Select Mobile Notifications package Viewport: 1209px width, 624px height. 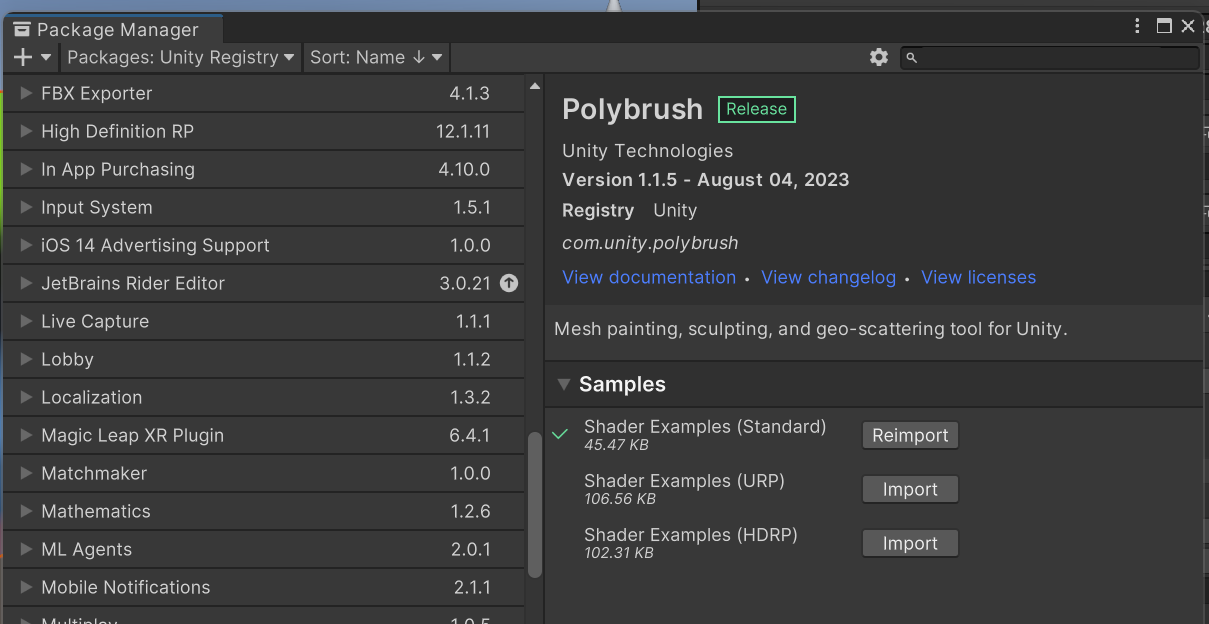coord(264,587)
